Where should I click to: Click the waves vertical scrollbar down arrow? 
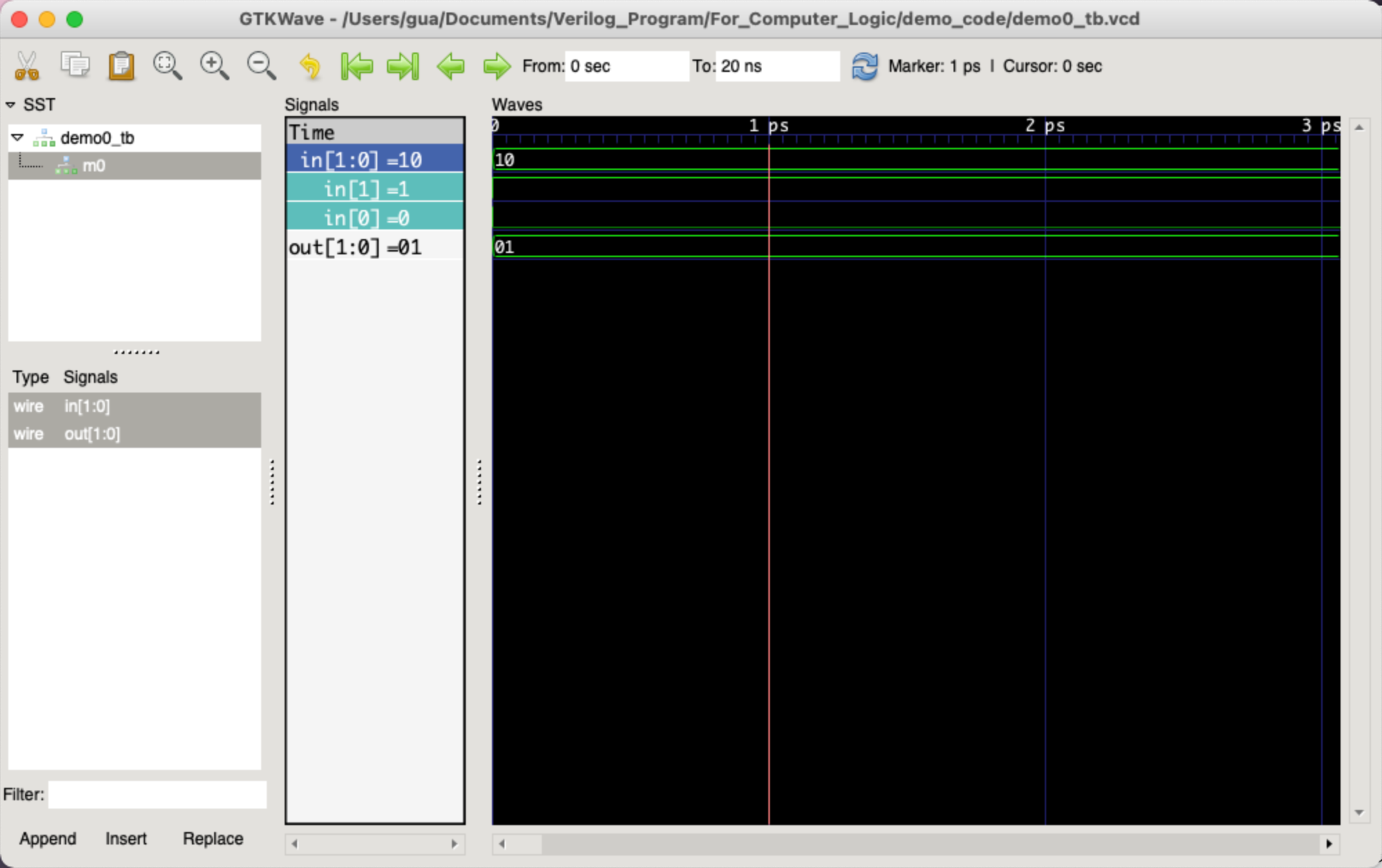coord(1359,813)
